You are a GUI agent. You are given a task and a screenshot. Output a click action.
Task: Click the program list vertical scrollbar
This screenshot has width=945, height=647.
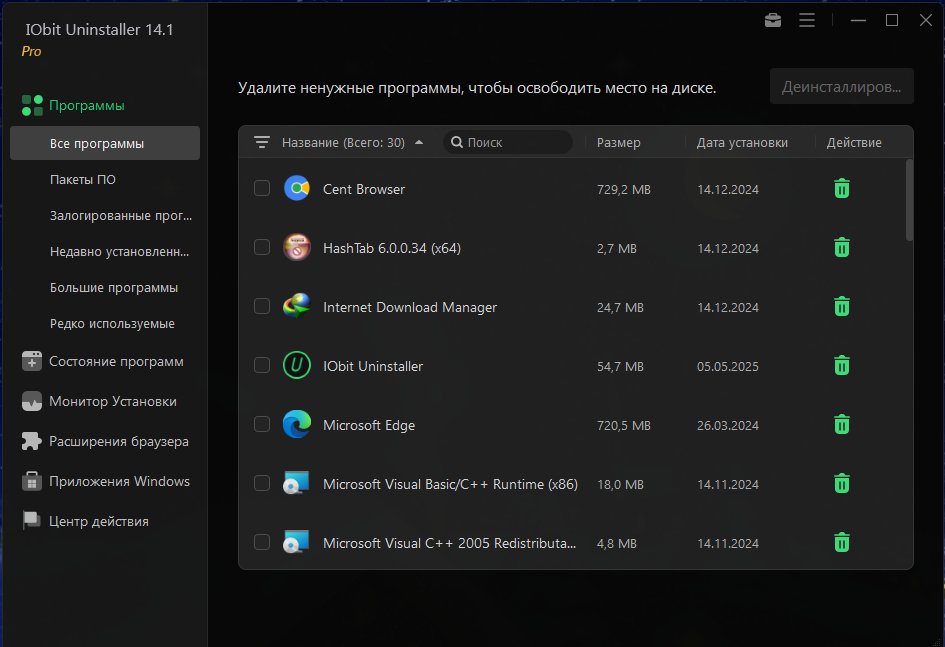[x=909, y=200]
